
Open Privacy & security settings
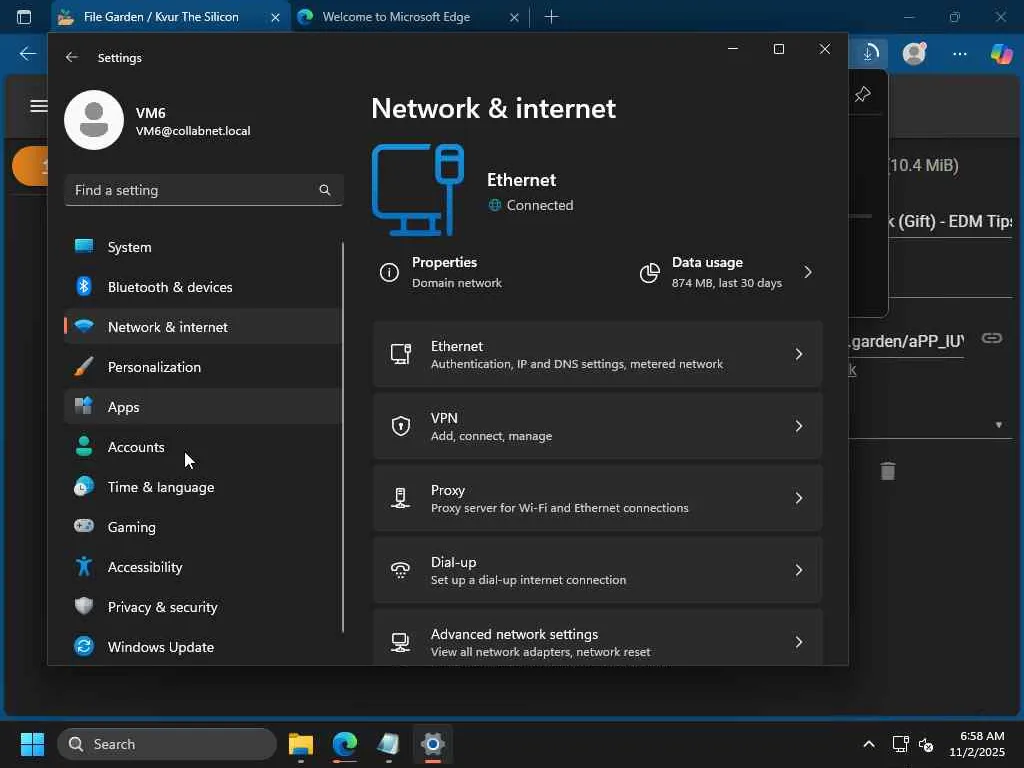(162, 607)
